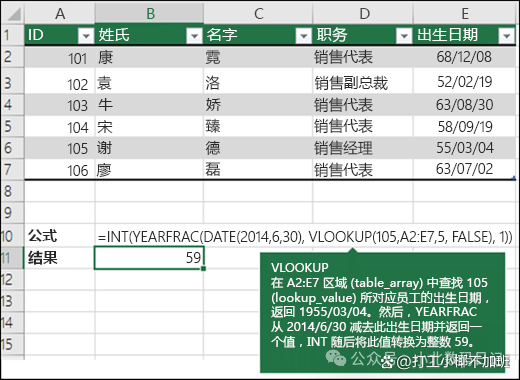Select the given name cell 洛

tap(258, 81)
